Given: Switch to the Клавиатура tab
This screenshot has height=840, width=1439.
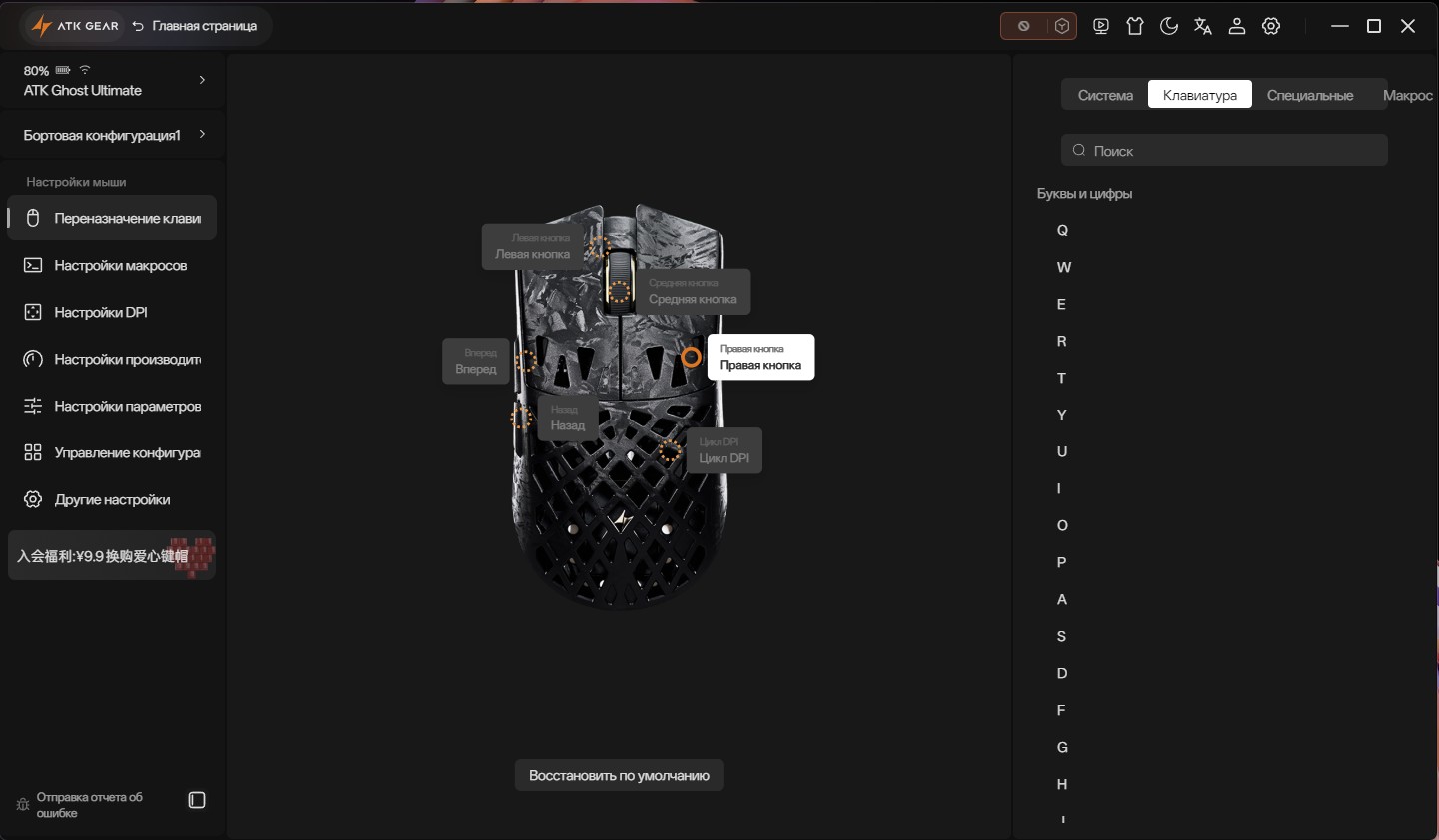Looking at the screenshot, I should coord(1200,95).
